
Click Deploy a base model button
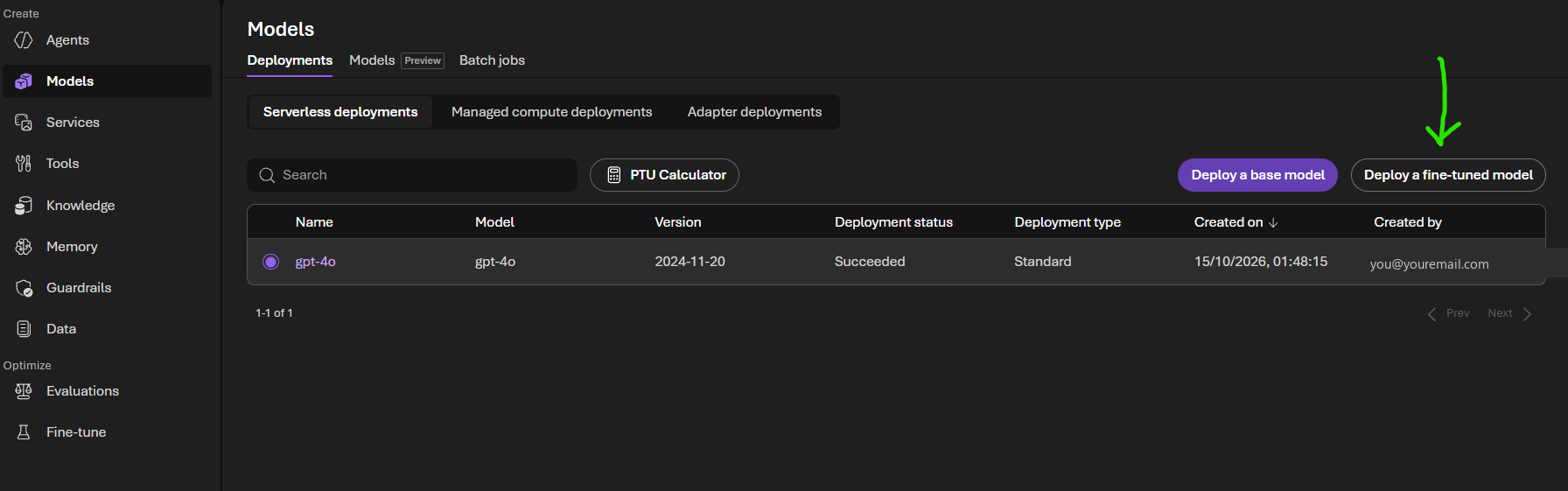tap(1257, 175)
